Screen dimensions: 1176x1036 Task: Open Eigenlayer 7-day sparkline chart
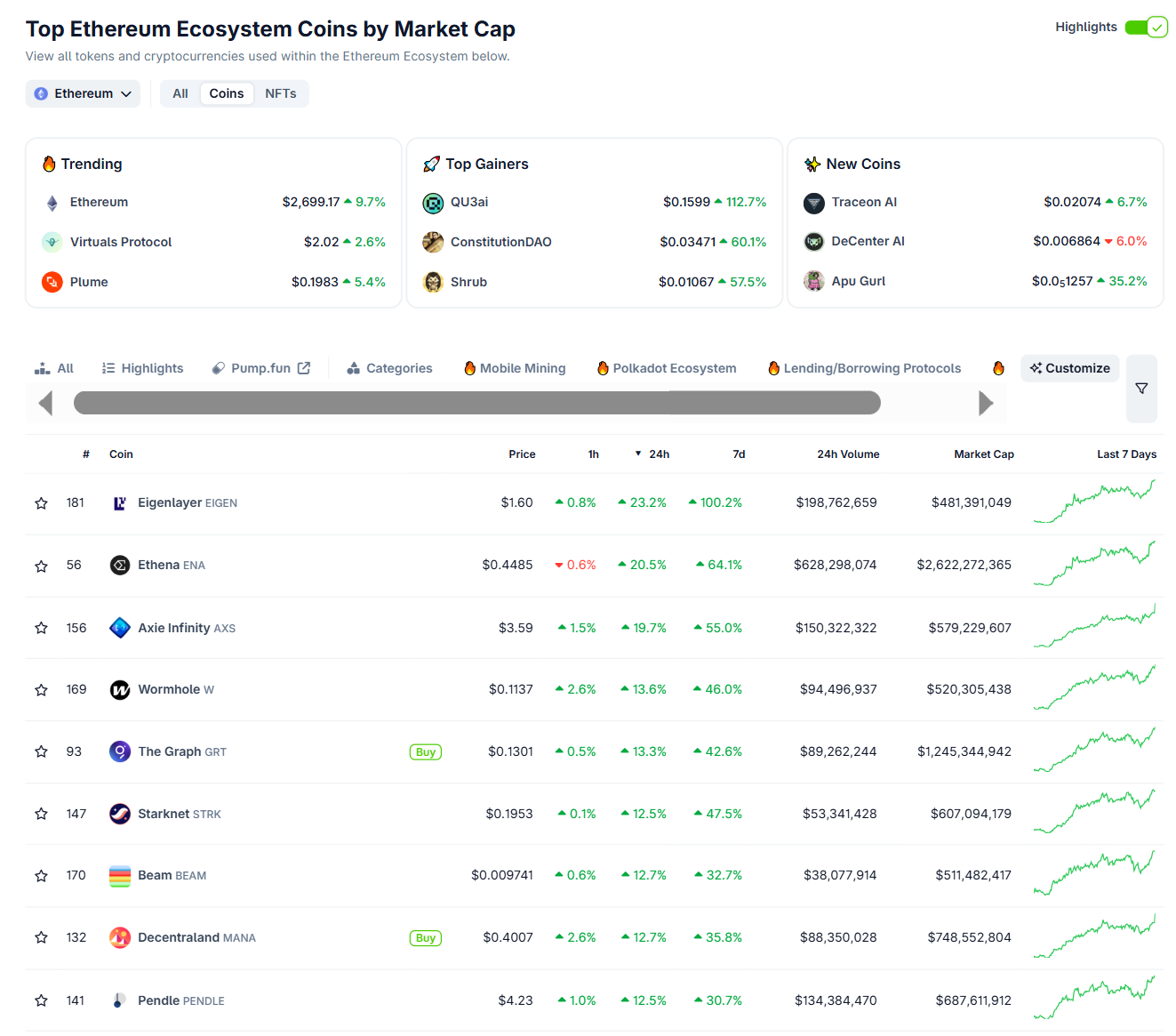[x=1095, y=502]
